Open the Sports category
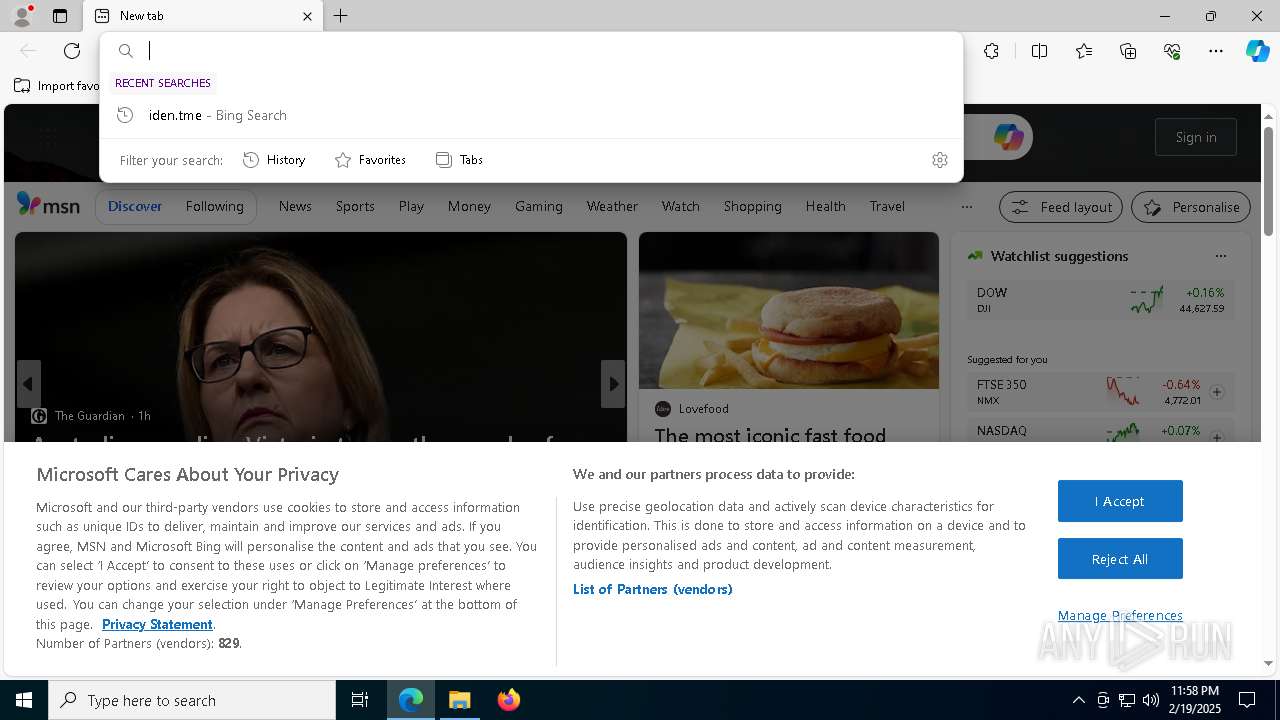1280x720 pixels. tap(355, 206)
